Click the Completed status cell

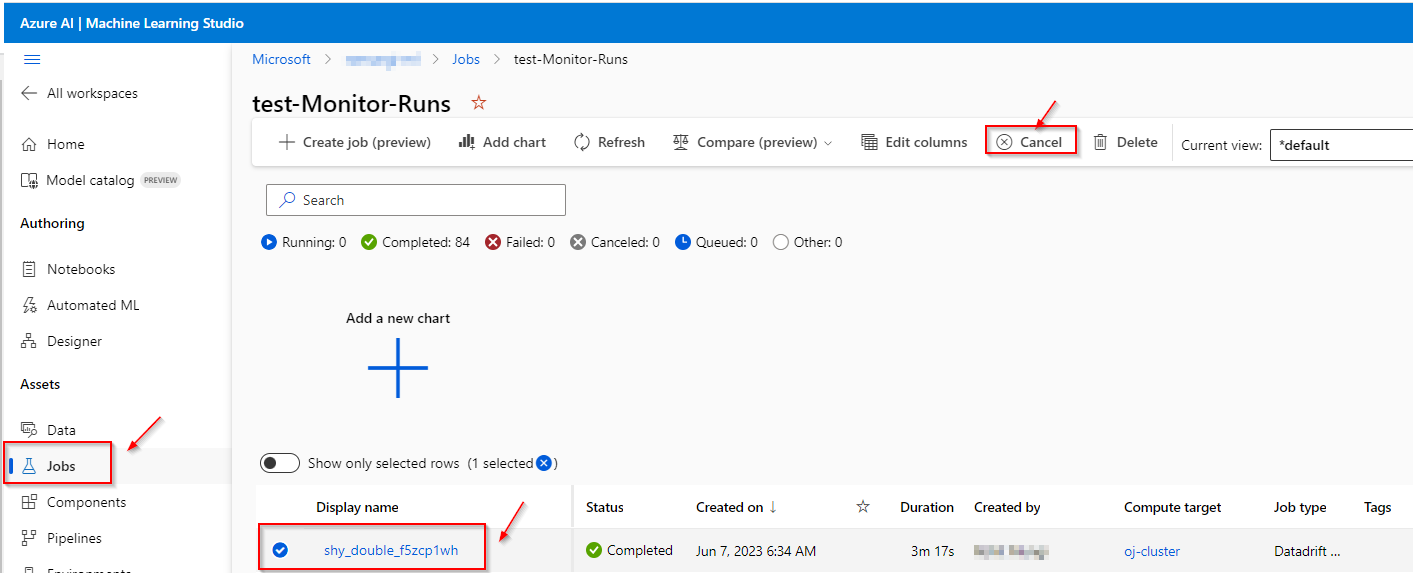coord(629,550)
